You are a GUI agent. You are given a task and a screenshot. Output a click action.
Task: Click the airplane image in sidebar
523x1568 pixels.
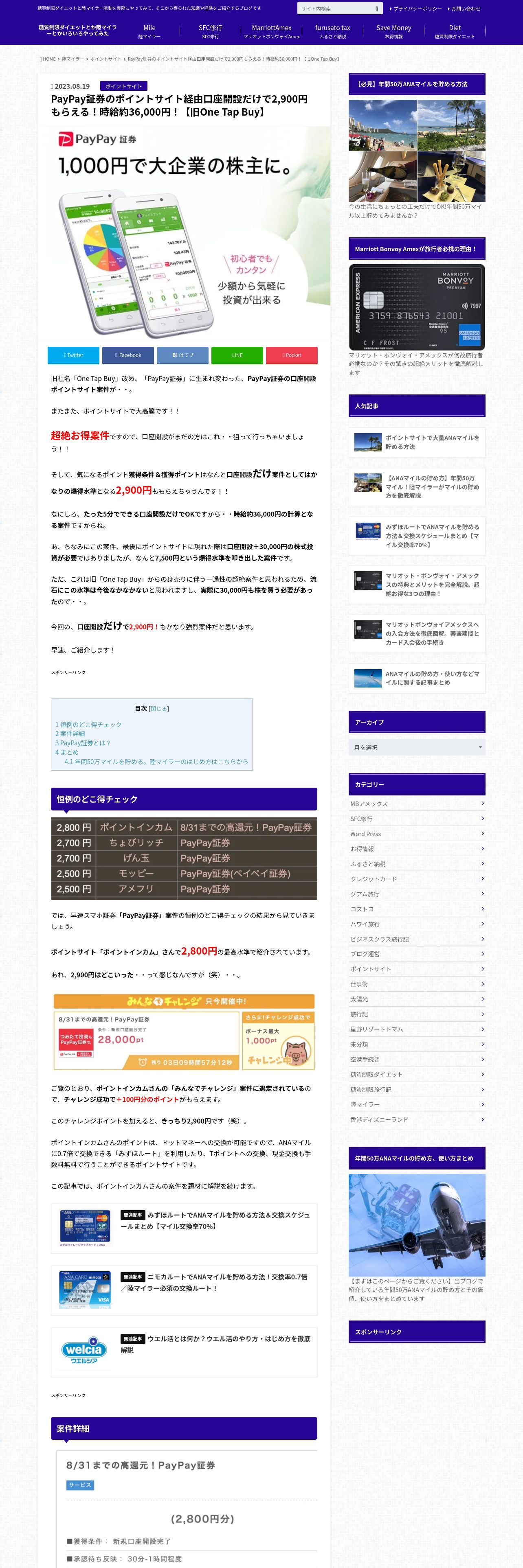(x=416, y=1225)
